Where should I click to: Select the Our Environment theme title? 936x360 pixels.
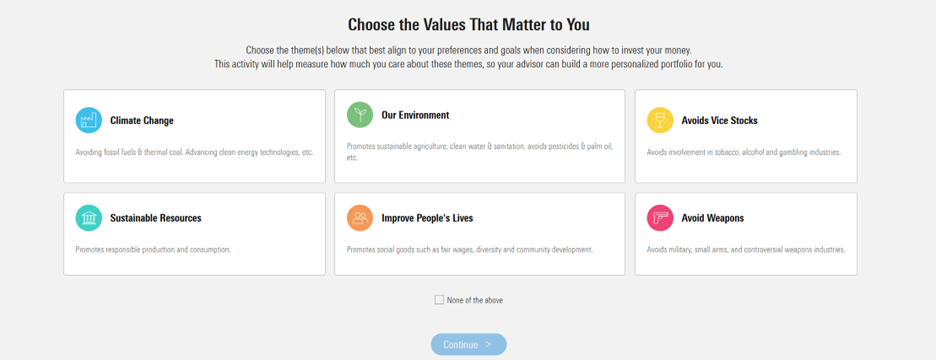point(415,115)
